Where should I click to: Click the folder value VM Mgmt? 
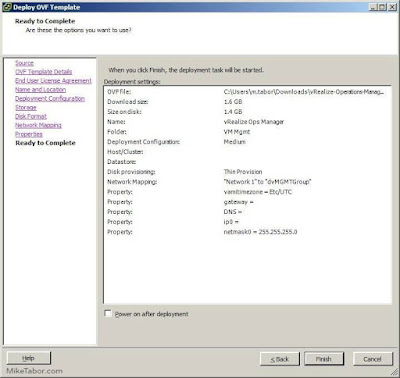(x=237, y=132)
